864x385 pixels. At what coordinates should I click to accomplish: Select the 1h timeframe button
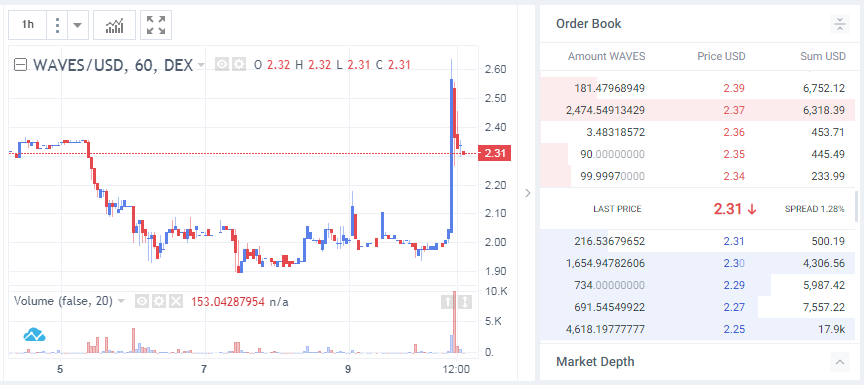click(x=28, y=25)
